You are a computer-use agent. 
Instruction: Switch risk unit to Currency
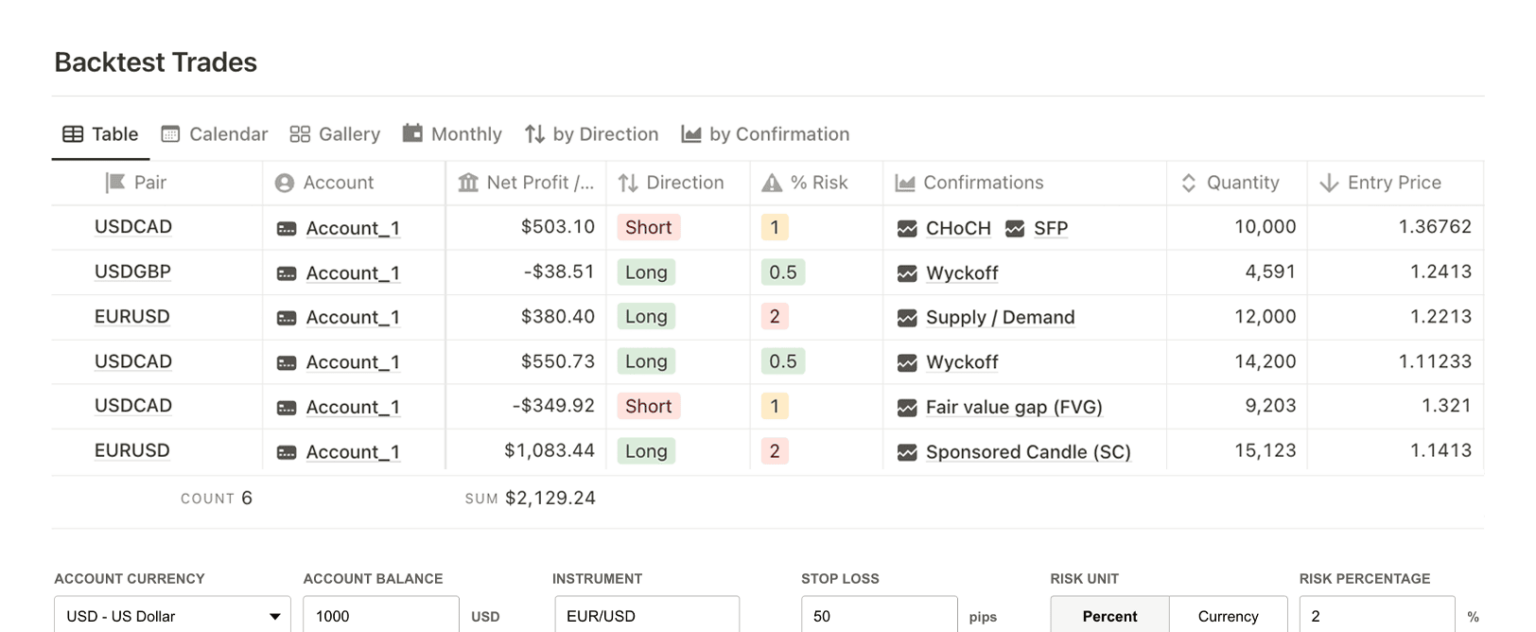point(1227,616)
